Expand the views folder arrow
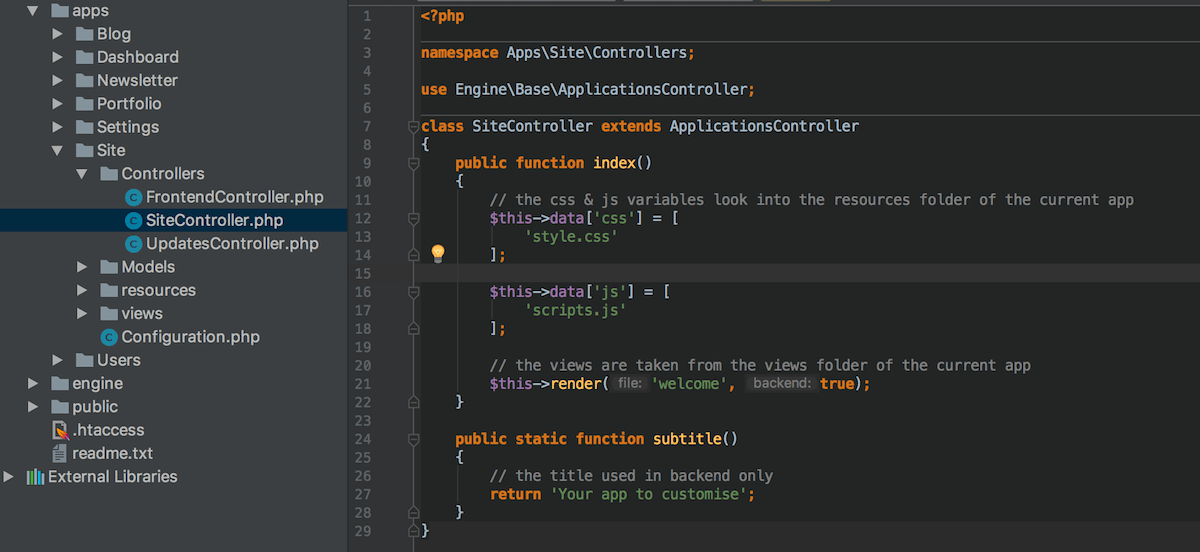The height and width of the screenshot is (552, 1200). coord(82,313)
